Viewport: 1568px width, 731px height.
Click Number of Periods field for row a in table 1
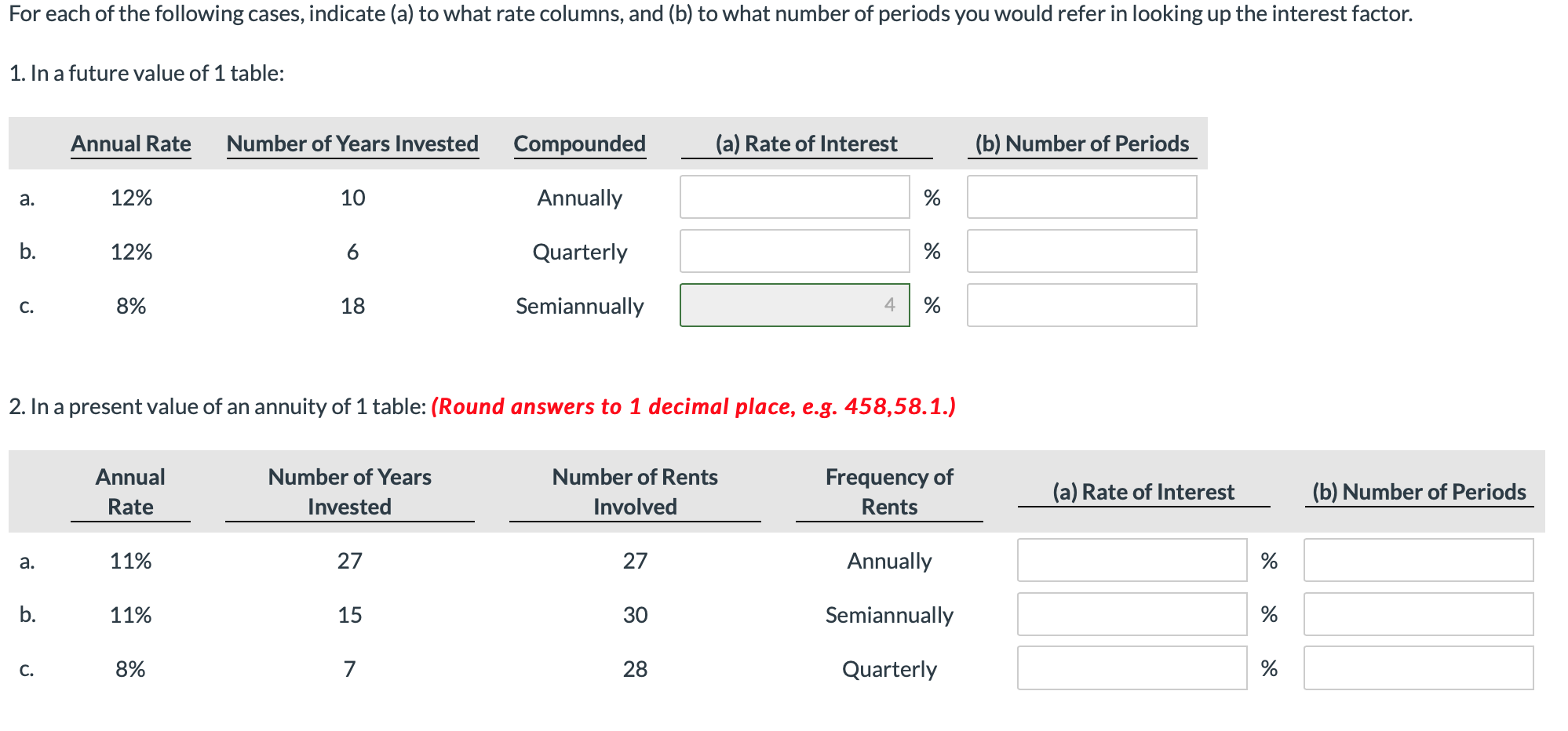(x=1081, y=197)
